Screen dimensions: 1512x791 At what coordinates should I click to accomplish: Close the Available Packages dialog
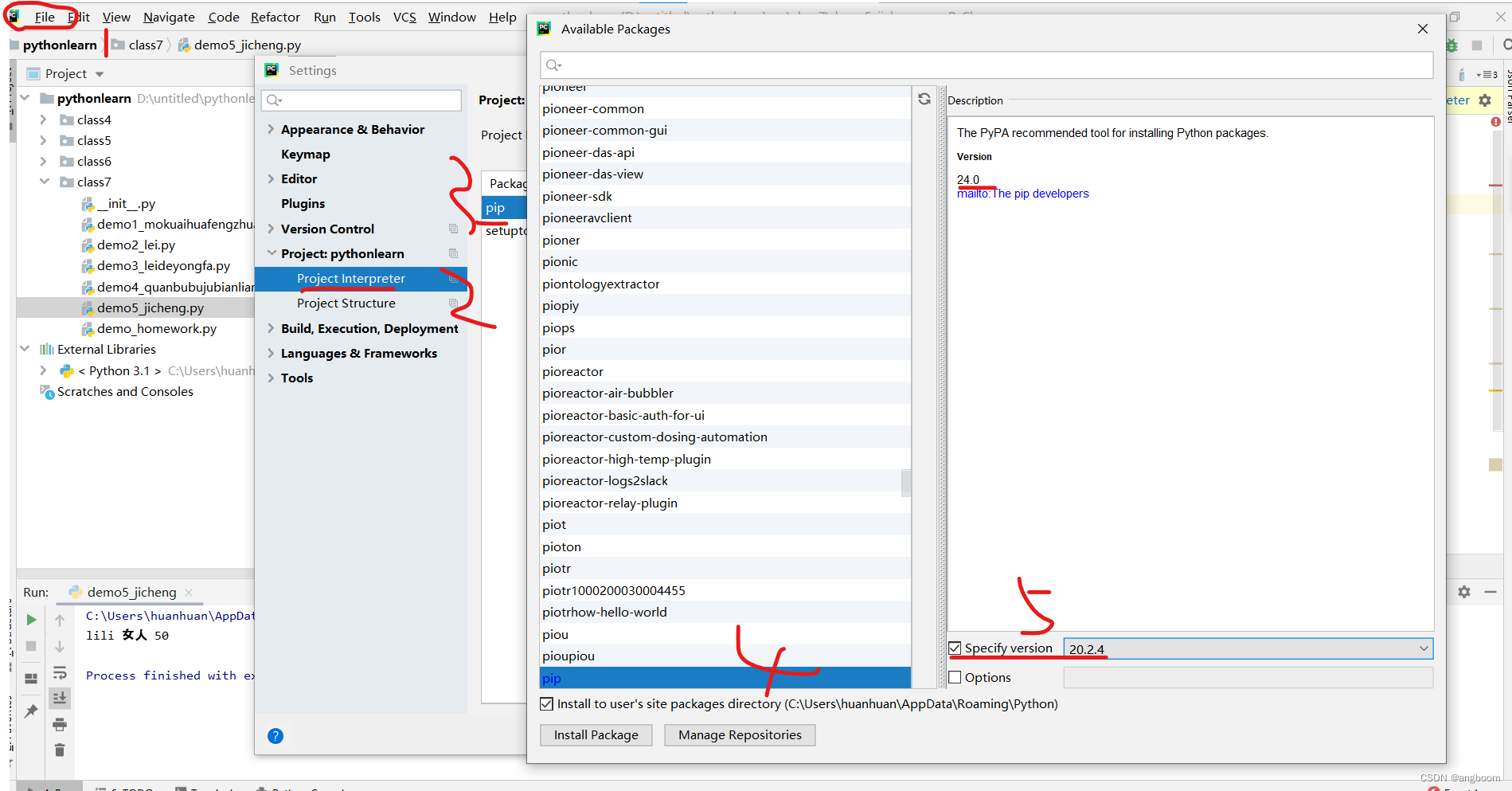click(1423, 29)
